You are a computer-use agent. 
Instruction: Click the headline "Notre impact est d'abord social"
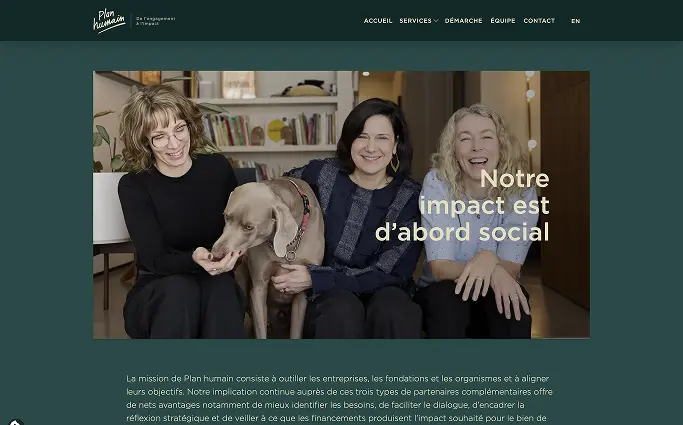click(462, 205)
